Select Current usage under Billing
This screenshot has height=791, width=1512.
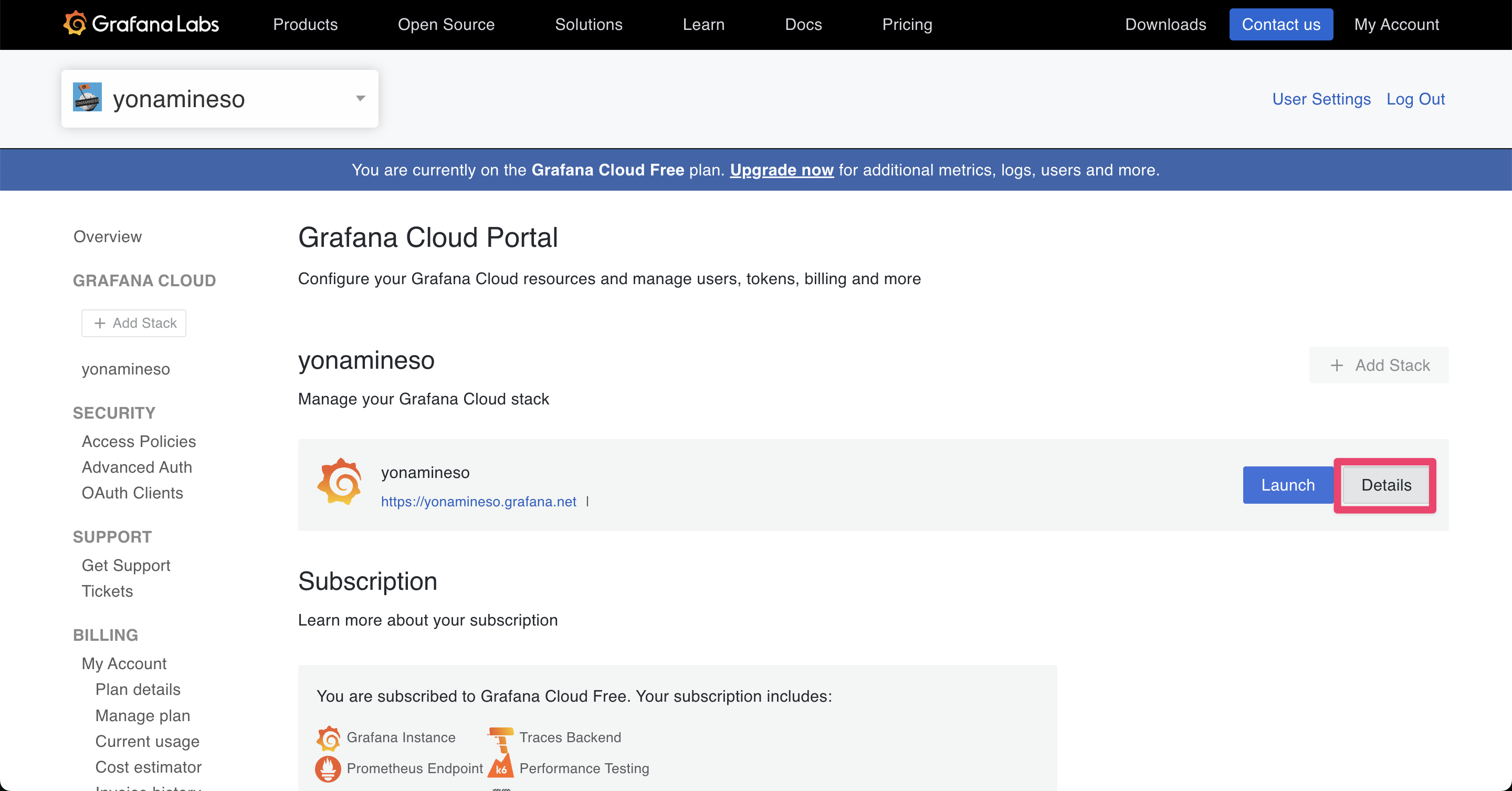pos(148,741)
